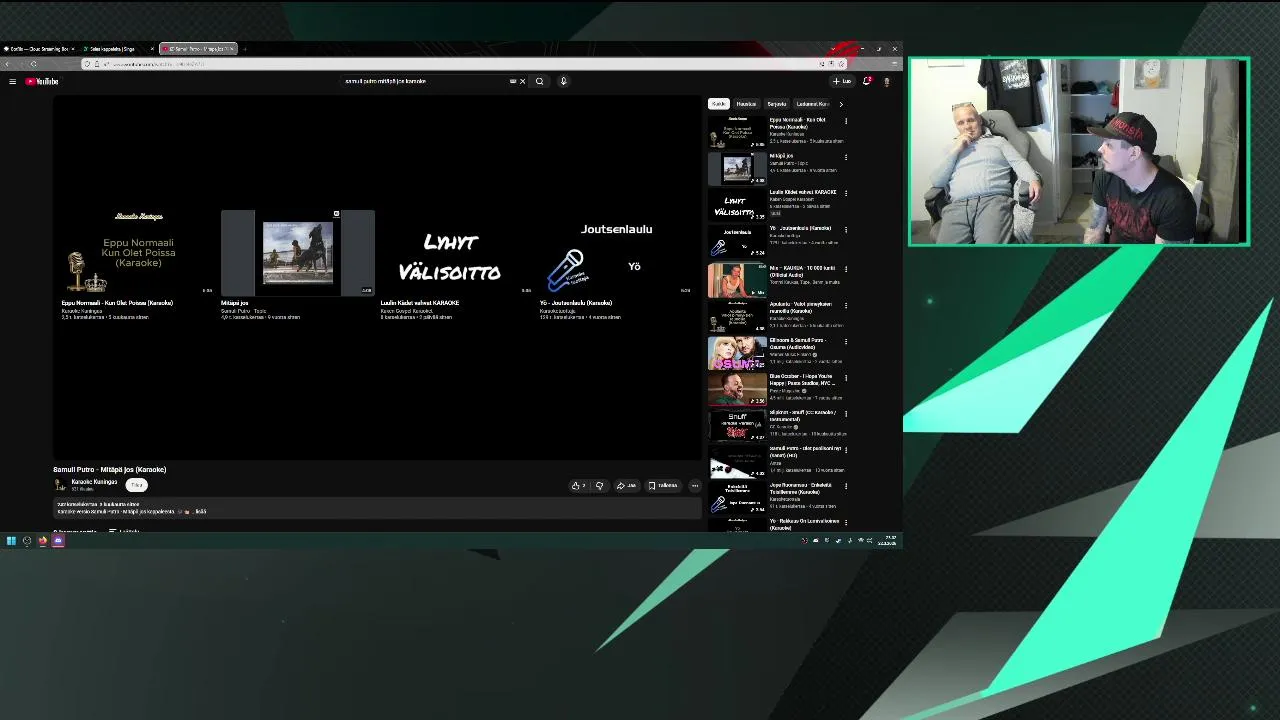The height and width of the screenshot is (720, 1280).
Task: Like the video with thumbs up
Action: click(578, 485)
